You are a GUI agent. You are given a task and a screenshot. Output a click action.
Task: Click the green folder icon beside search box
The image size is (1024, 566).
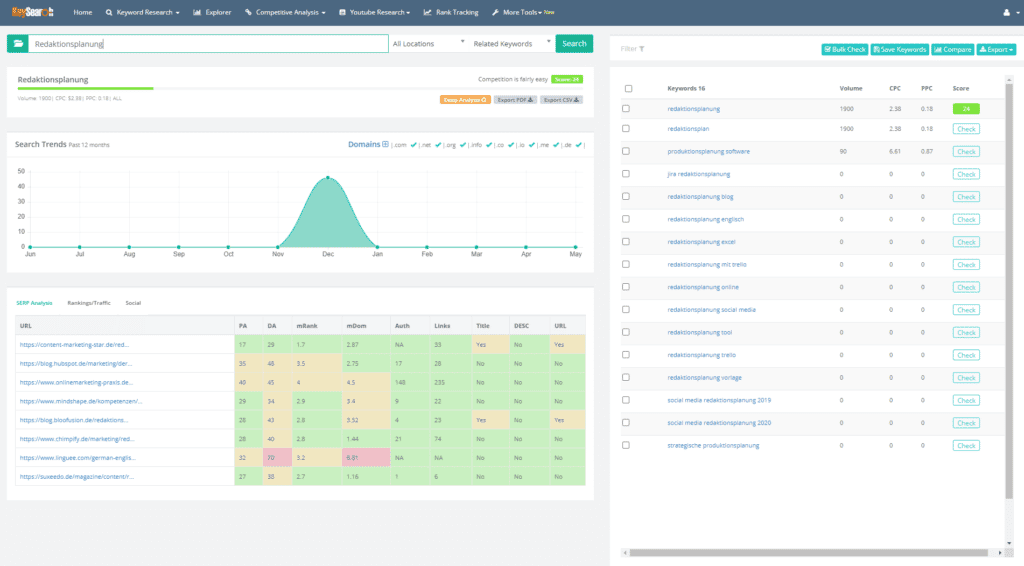[16, 44]
